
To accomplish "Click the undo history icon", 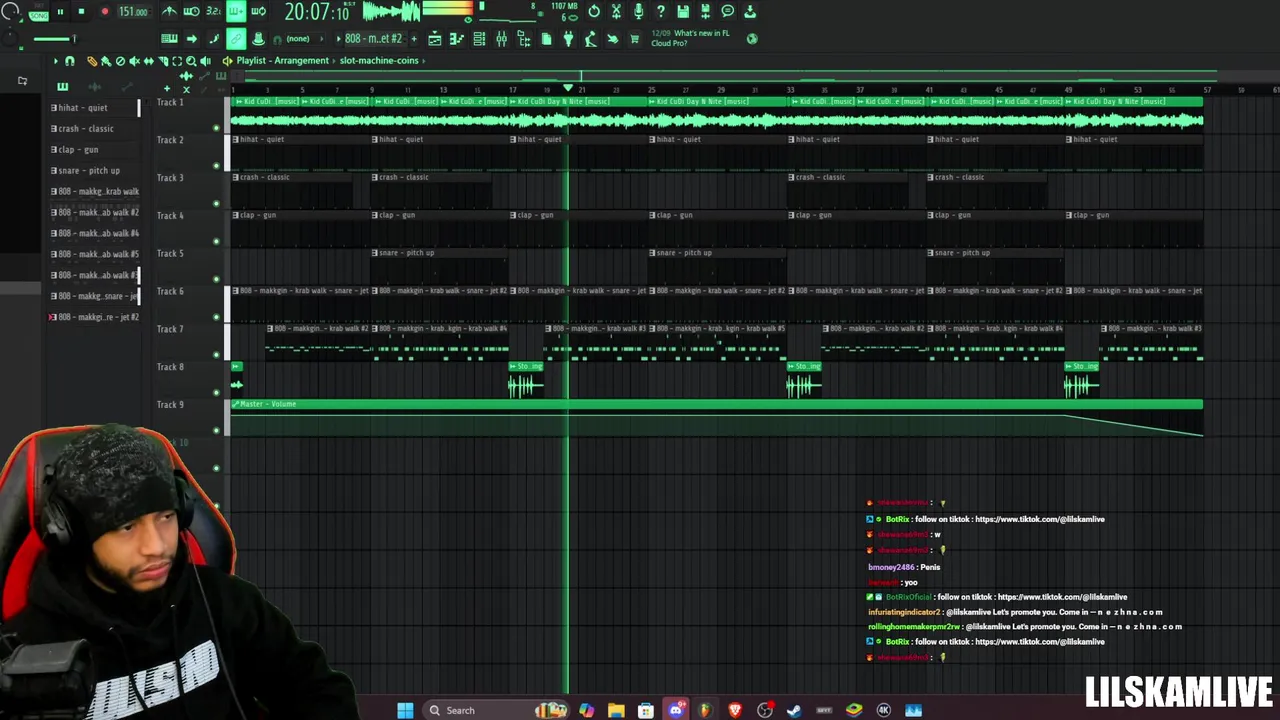I will tap(594, 12).
